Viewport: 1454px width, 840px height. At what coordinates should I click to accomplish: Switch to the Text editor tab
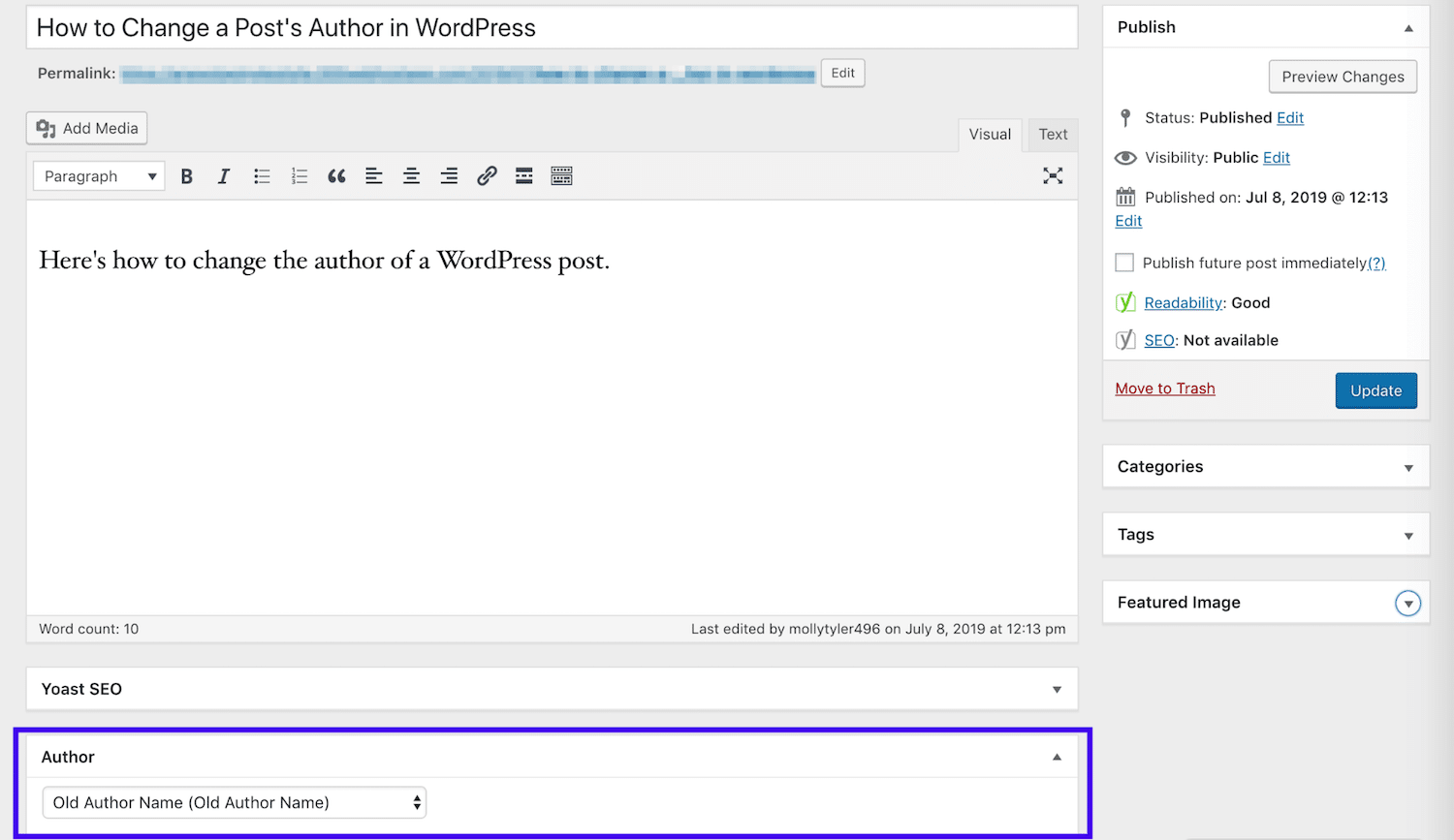click(1053, 135)
